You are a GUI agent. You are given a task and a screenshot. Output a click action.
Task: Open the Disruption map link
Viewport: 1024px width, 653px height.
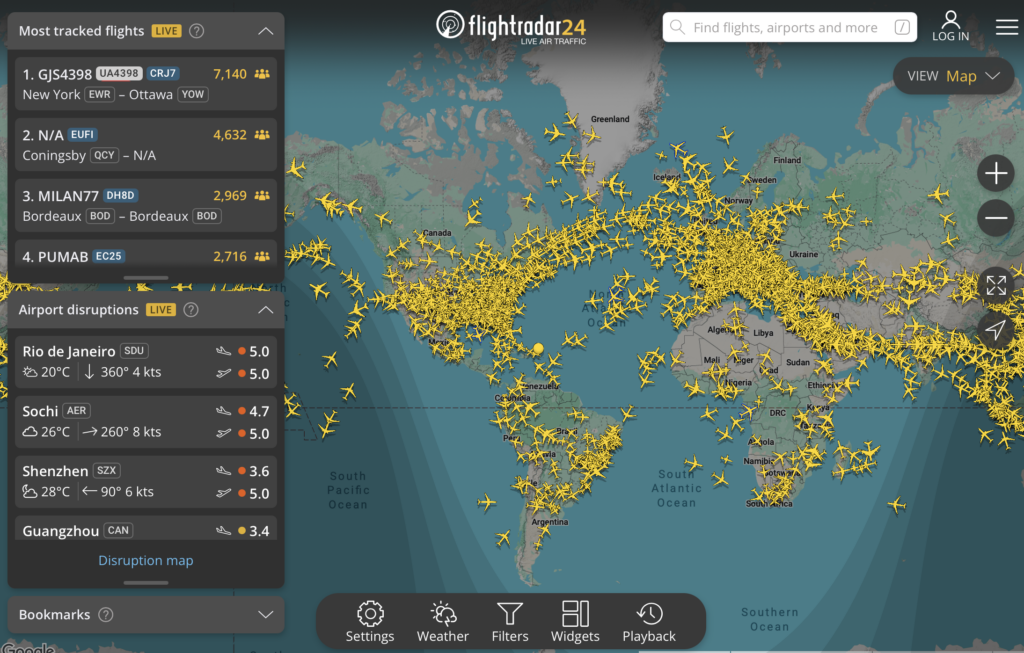click(146, 560)
